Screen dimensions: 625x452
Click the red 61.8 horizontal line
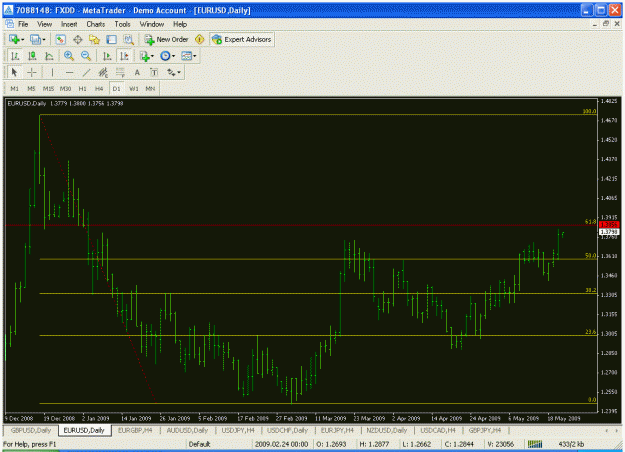(299, 226)
